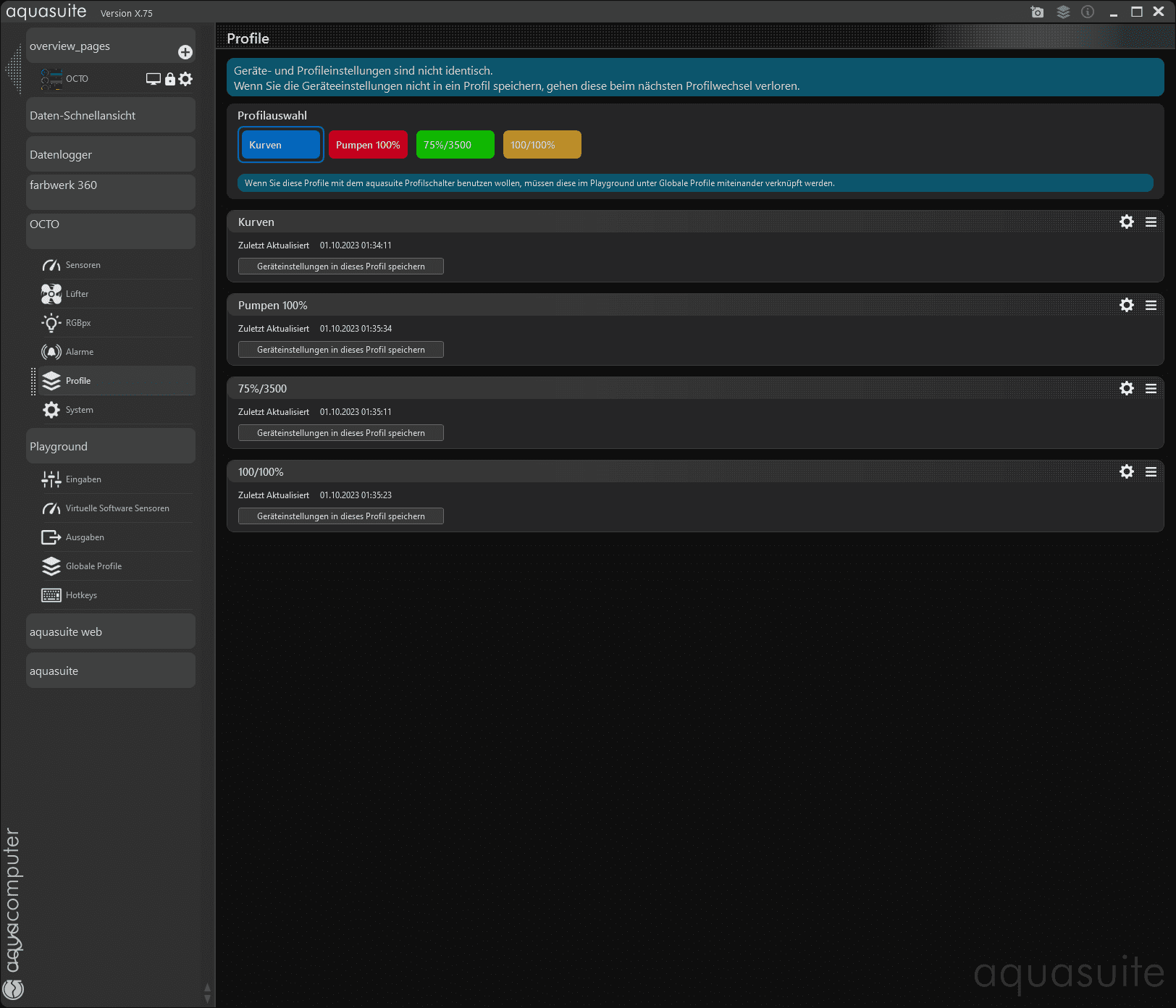Activate the red Pumpen 100% profile
1176x1008 pixels.
368,145
